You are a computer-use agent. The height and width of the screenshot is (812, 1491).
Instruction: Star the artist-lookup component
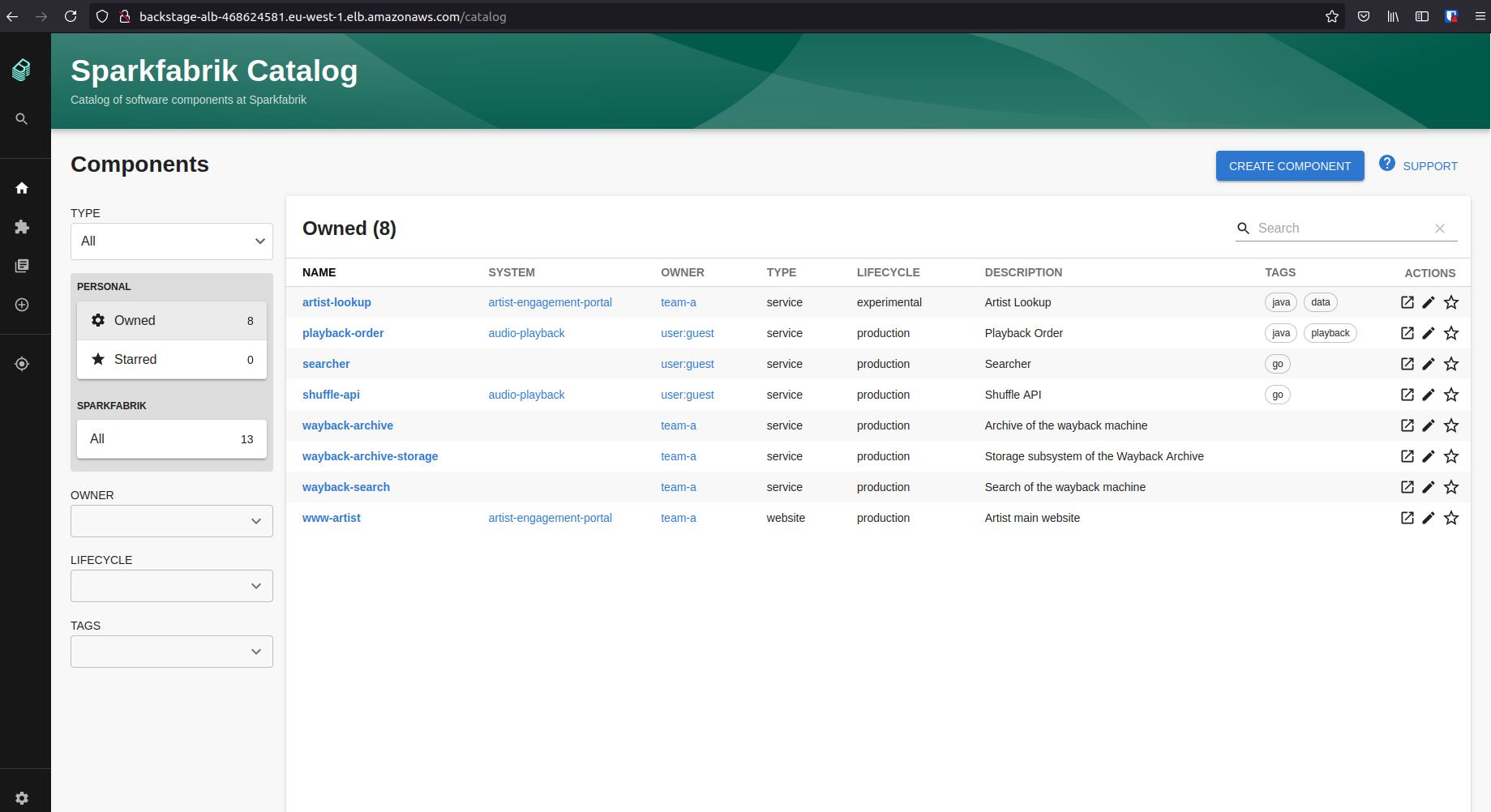(1451, 302)
